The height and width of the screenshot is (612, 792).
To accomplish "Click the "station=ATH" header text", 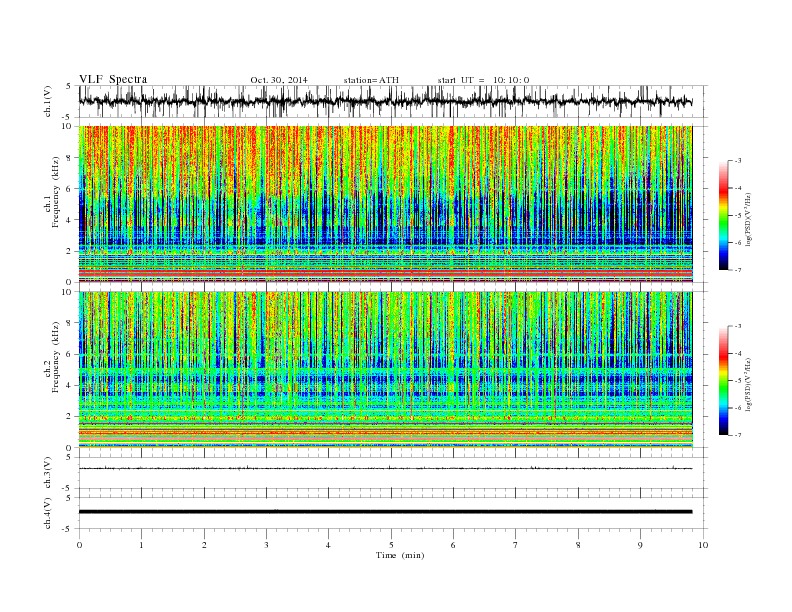I will tap(371, 80).
